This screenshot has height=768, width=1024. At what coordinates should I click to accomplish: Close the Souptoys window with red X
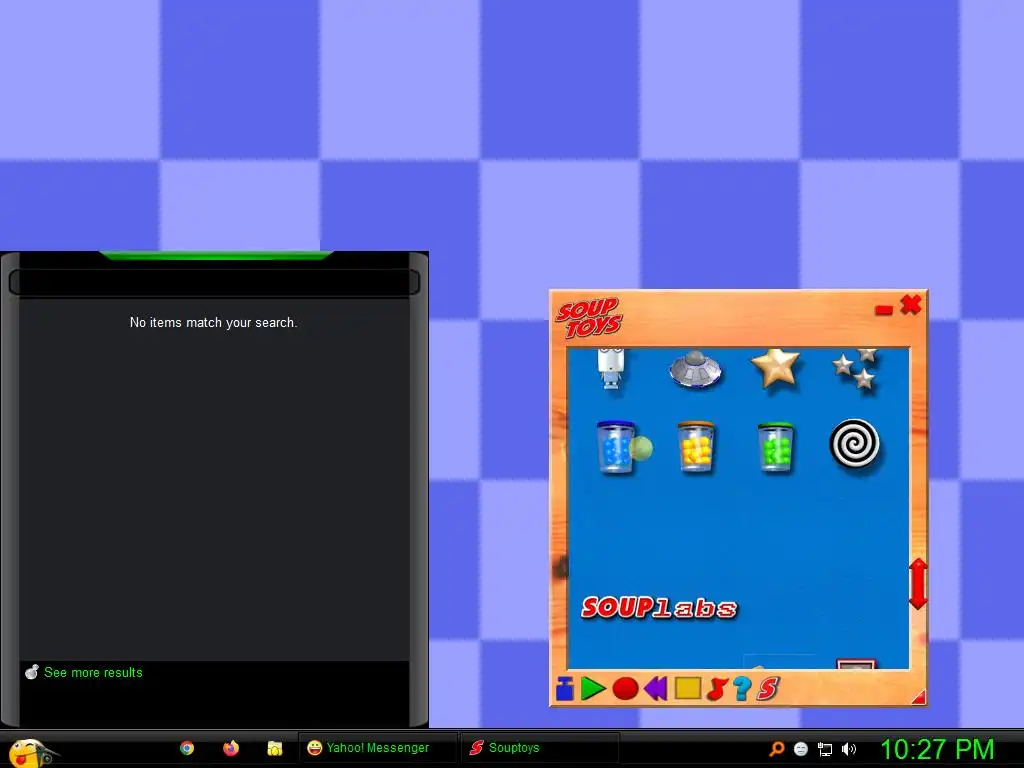[x=910, y=304]
